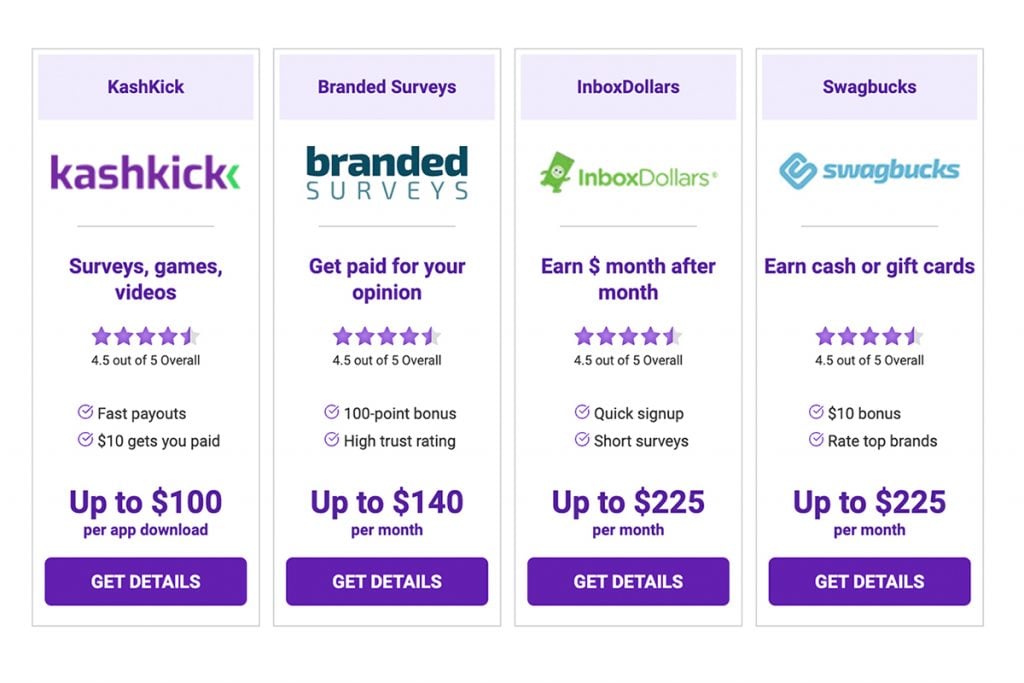The height and width of the screenshot is (683, 1024).
Task: Click the Up to $225 text for InboxDollars
Action: 628,503
